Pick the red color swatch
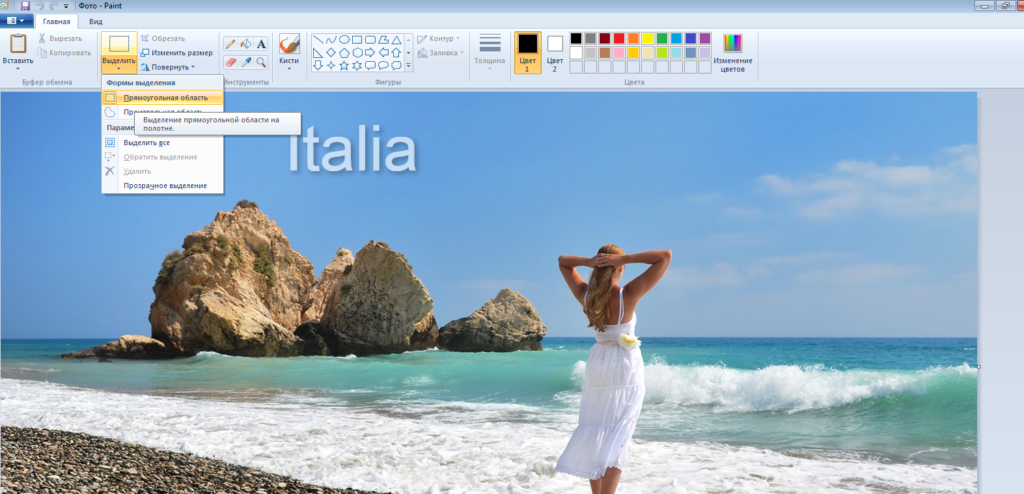The height and width of the screenshot is (494, 1024). [619, 38]
